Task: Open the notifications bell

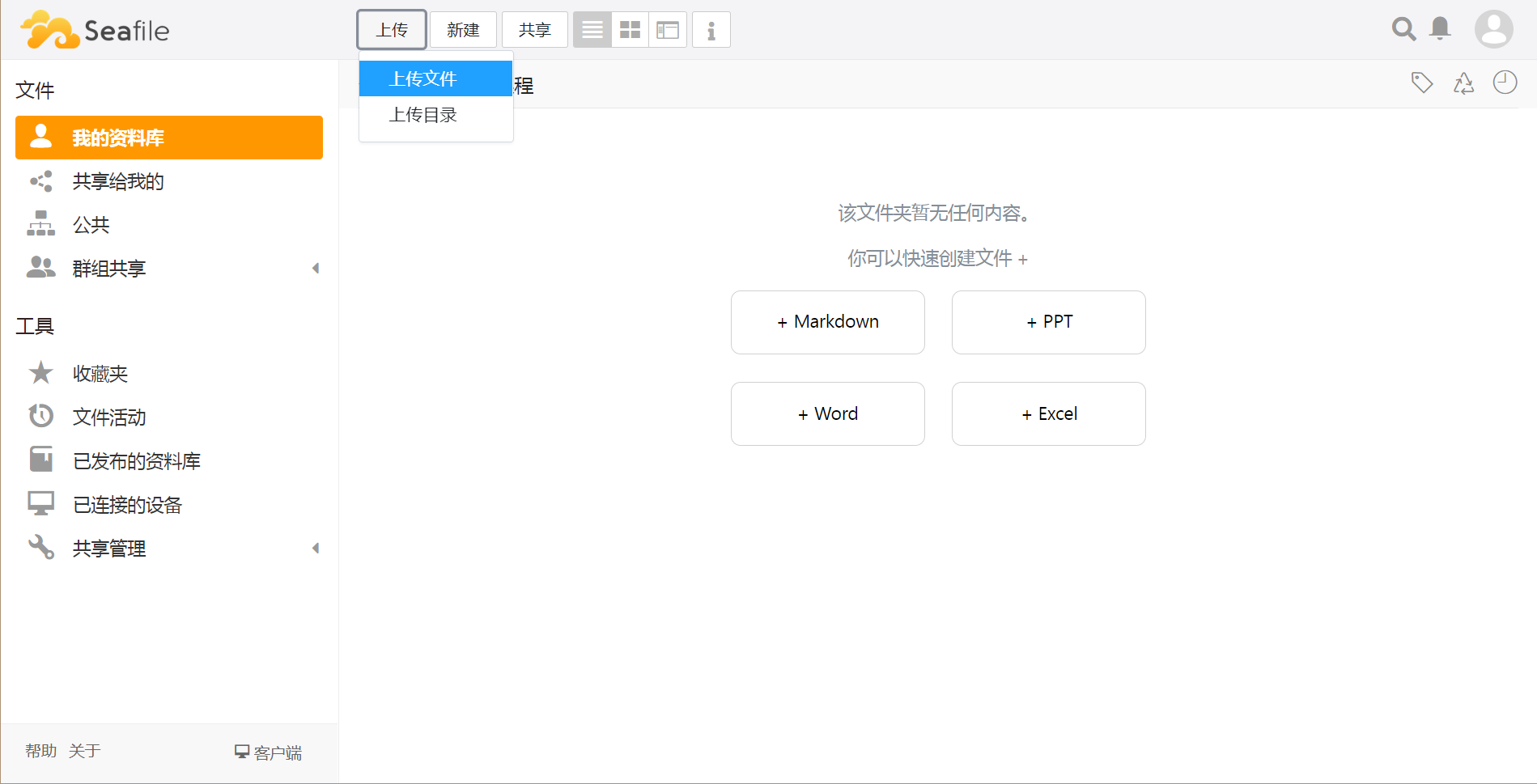Action: (x=1440, y=29)
